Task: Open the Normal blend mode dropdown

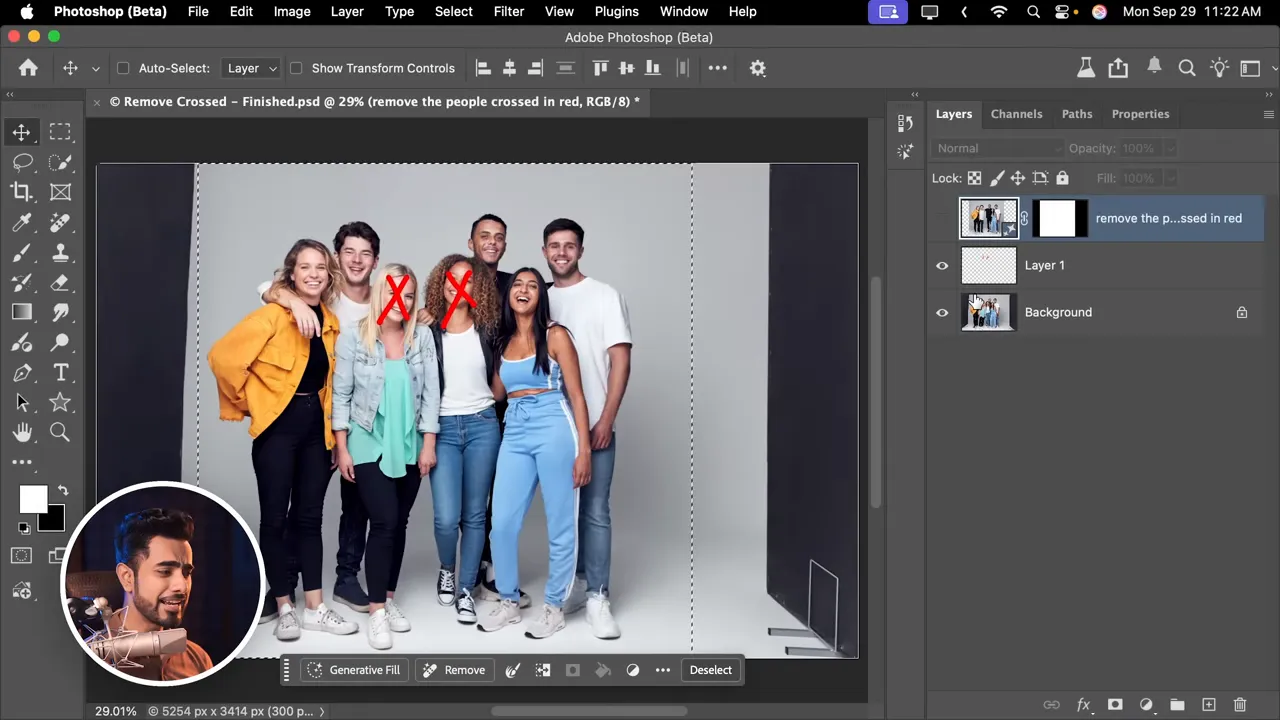Action: coord(998,148)
